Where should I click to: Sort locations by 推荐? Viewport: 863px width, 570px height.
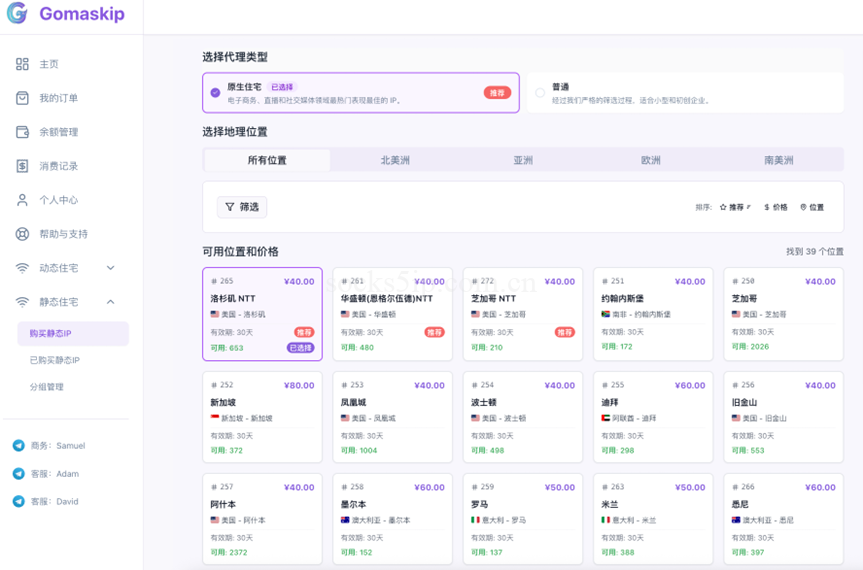pyautogui.click(x=735, y=207)
